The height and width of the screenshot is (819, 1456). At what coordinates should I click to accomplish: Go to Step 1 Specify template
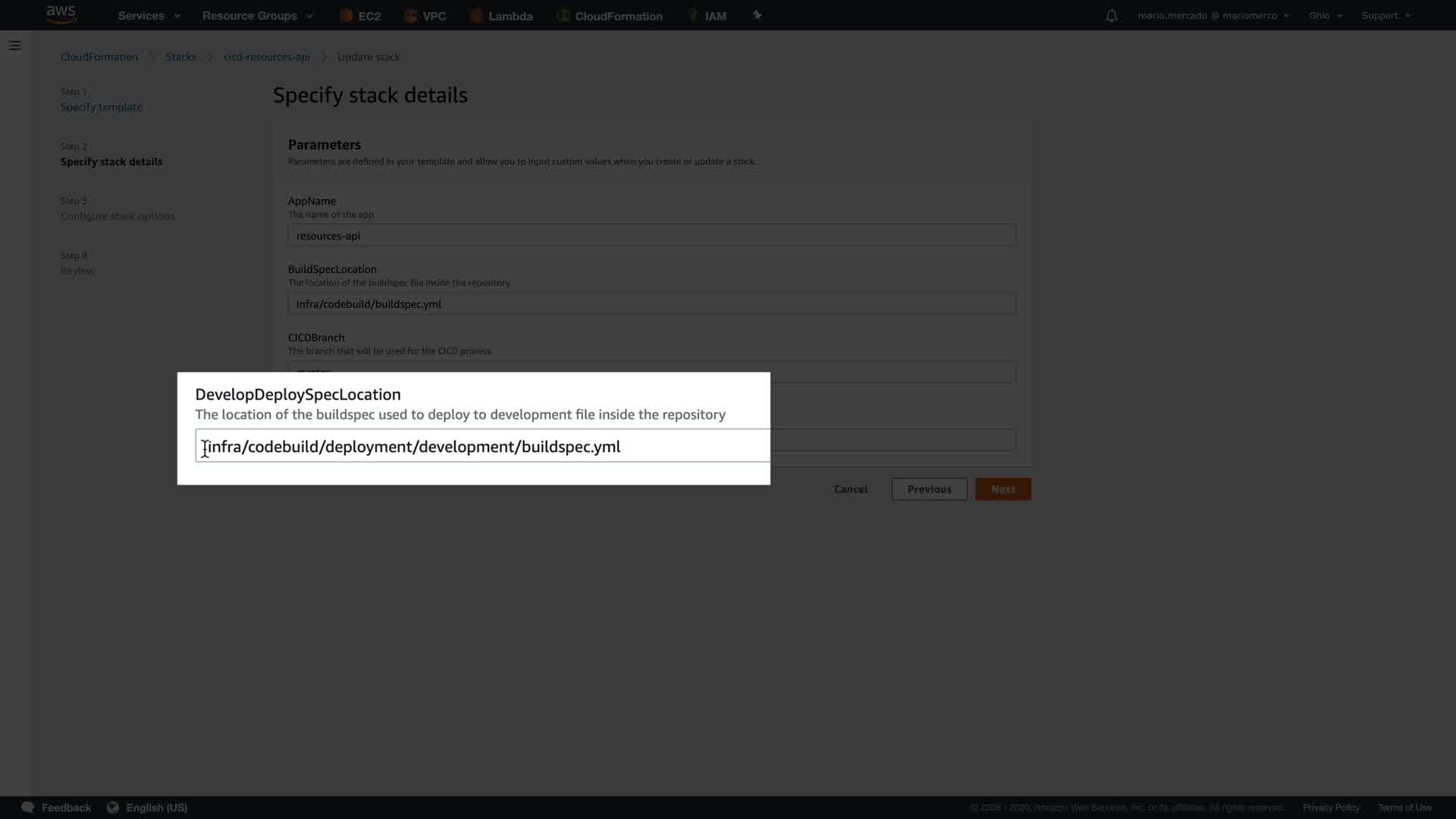click(x=101, y=107)
